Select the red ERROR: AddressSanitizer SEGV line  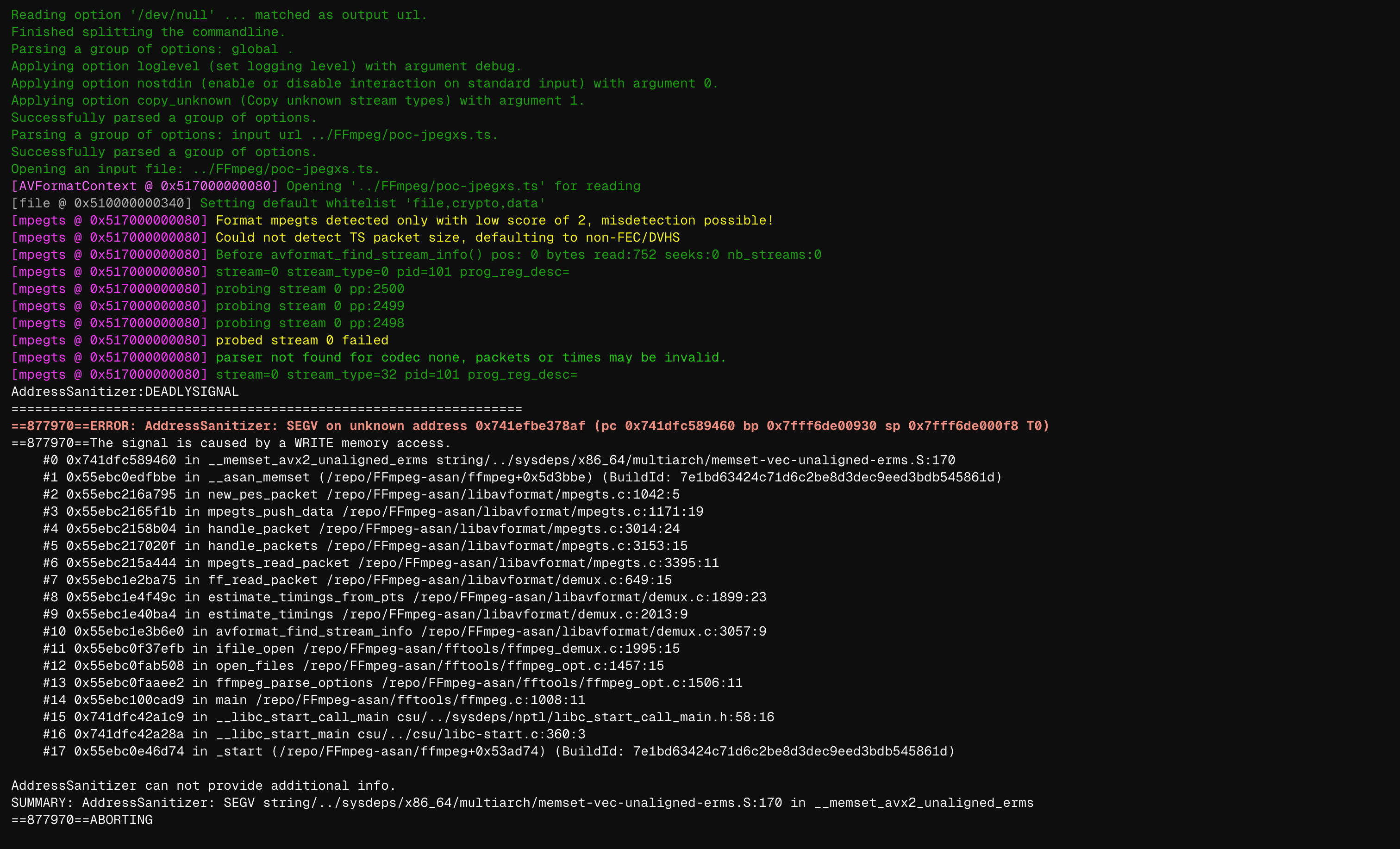[x=528, y=425]
